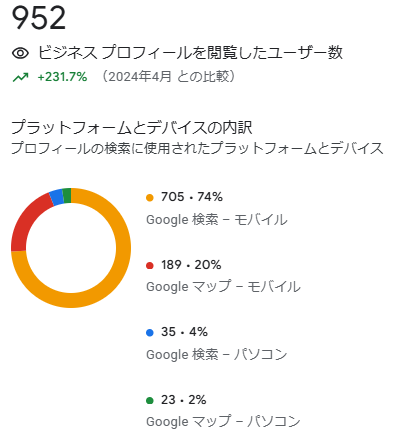This screenshot has width=397, height=434.
Task: Click the red legend dot for 189
Action: tap(150, 266)
